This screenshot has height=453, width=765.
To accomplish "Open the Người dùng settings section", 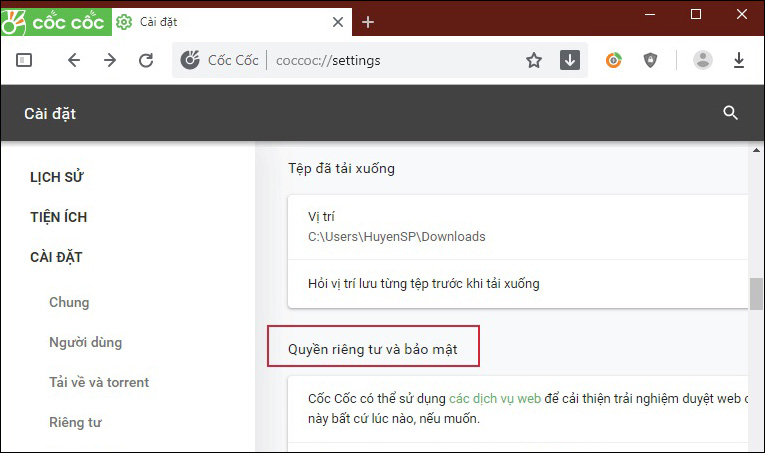I will pos(85,342).
